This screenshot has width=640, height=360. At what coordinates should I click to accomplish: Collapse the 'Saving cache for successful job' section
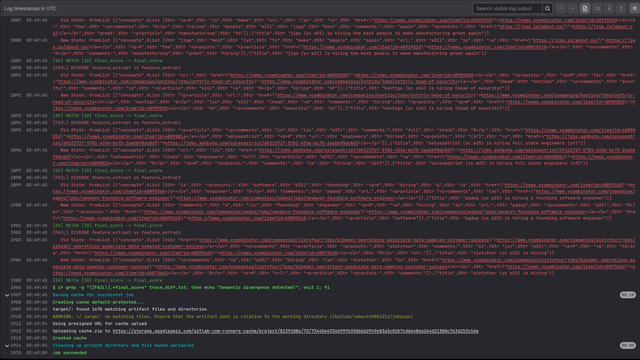(x=7, y=295)
